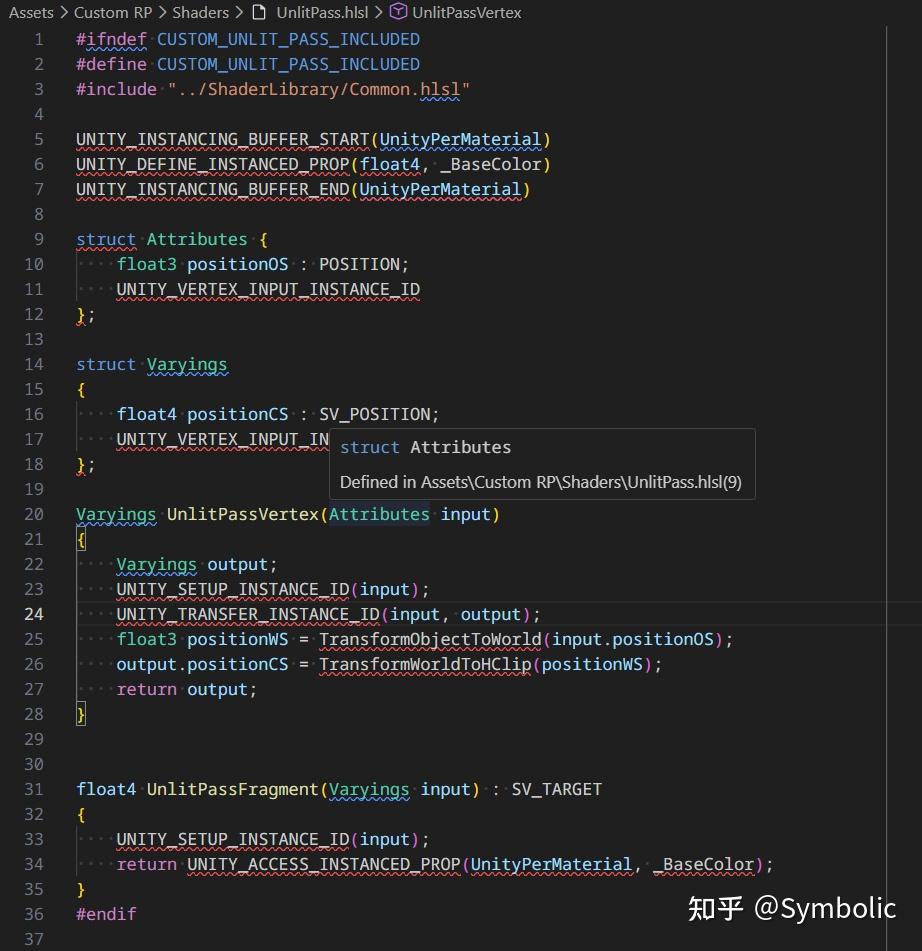The height and width of the screenshot is (951, 922).
Task: Click the cube symbol icon before UnlitPassVertex
Action: coord(398,12)
